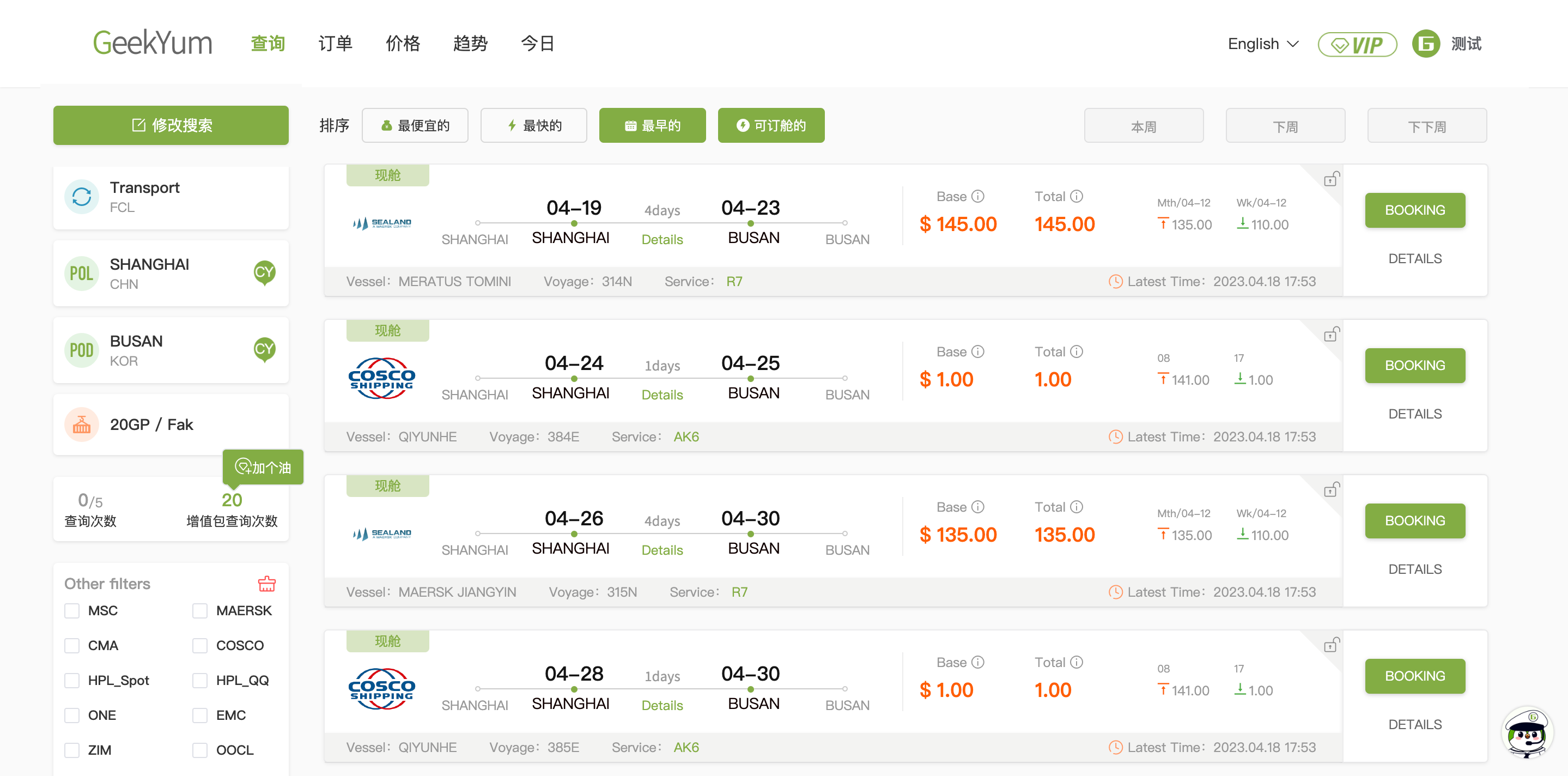The image size is (1568, 776).
Task: Open the 订单 navigation tab
Action: (335, 44)
